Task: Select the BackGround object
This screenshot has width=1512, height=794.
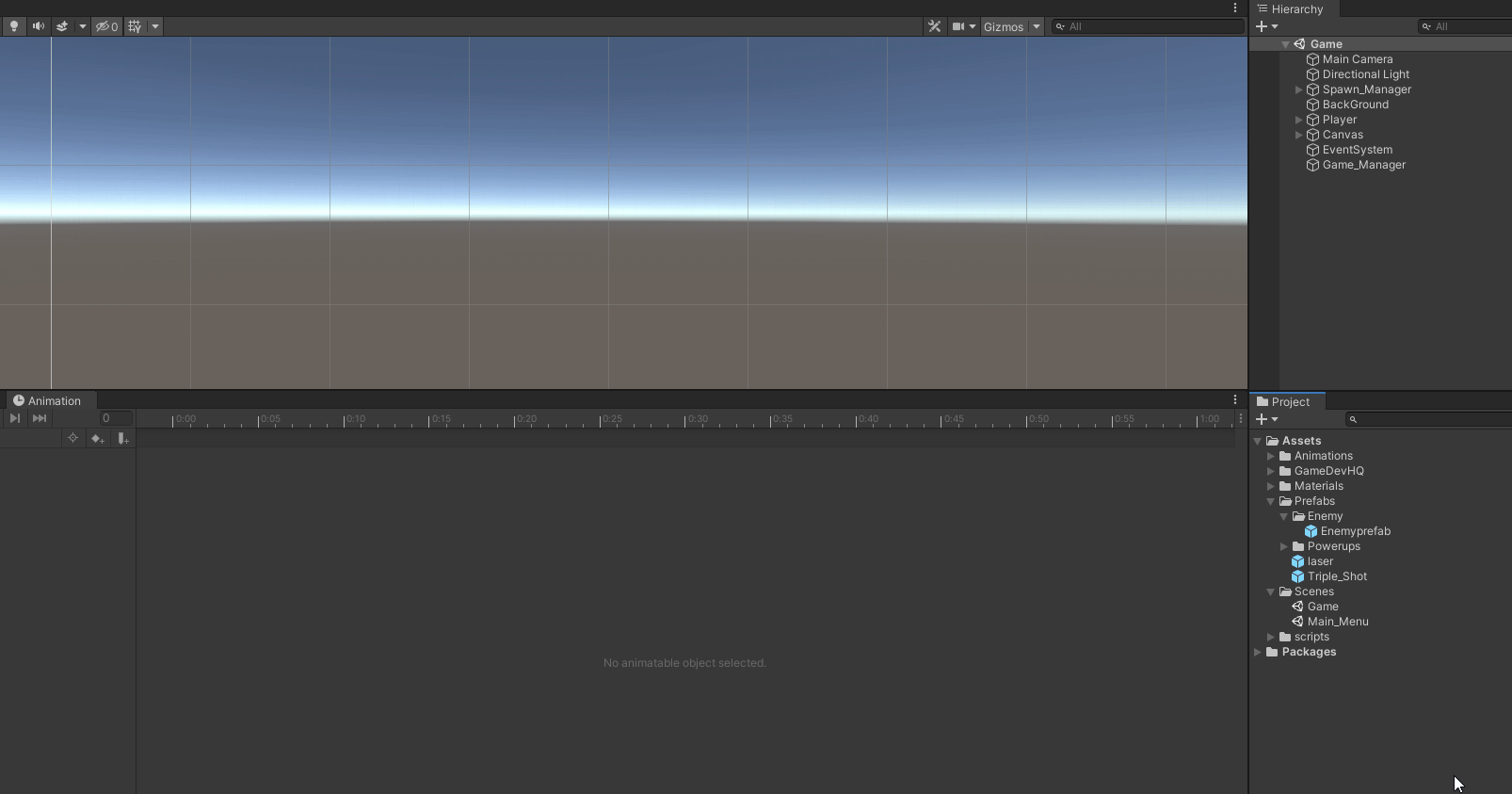Action: 1355,105
